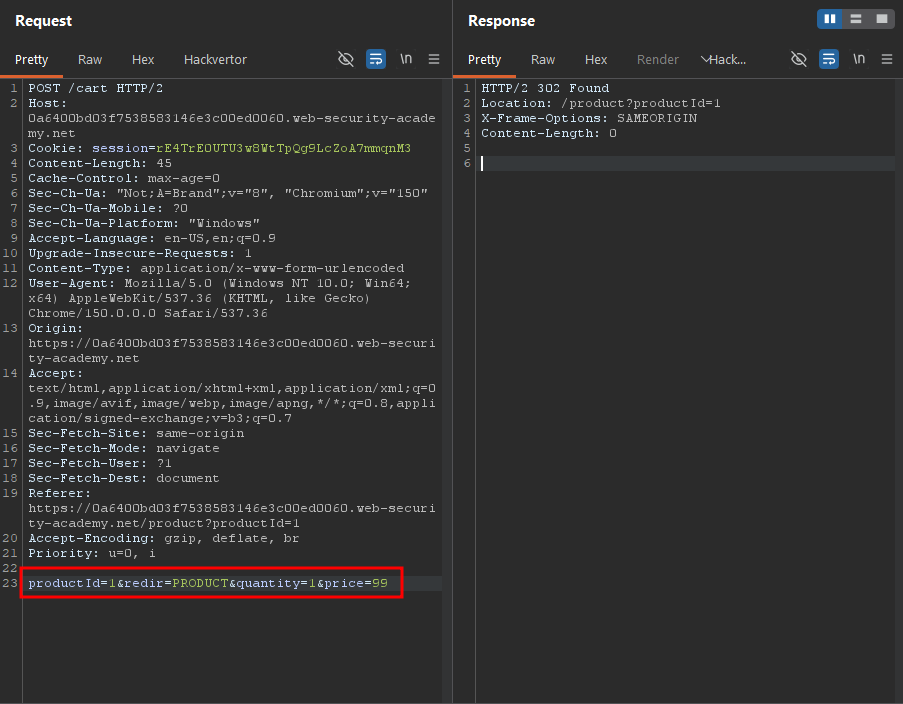Screen dimensions: 903x704
Task: Click the Sec-Fetch-Site: same-origin header
Action: pos(136,433)
